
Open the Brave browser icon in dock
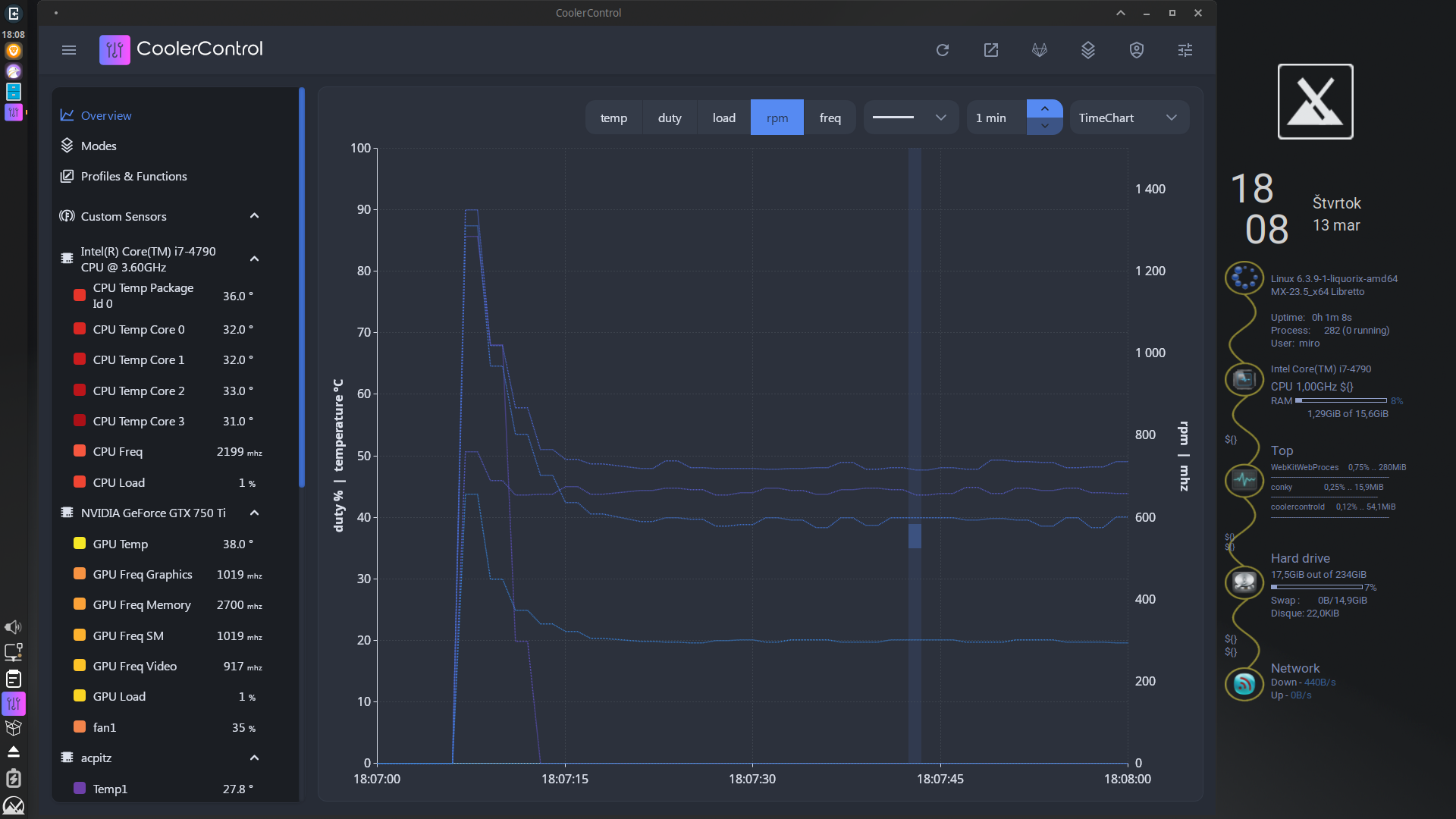[x=14, y=51]
